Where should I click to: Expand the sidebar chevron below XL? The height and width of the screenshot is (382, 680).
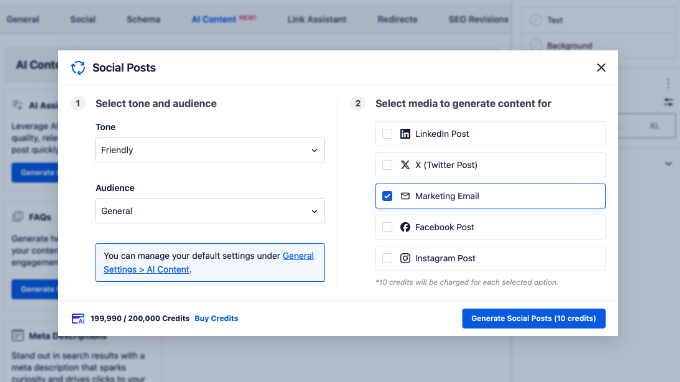click(x=668, y=164)
